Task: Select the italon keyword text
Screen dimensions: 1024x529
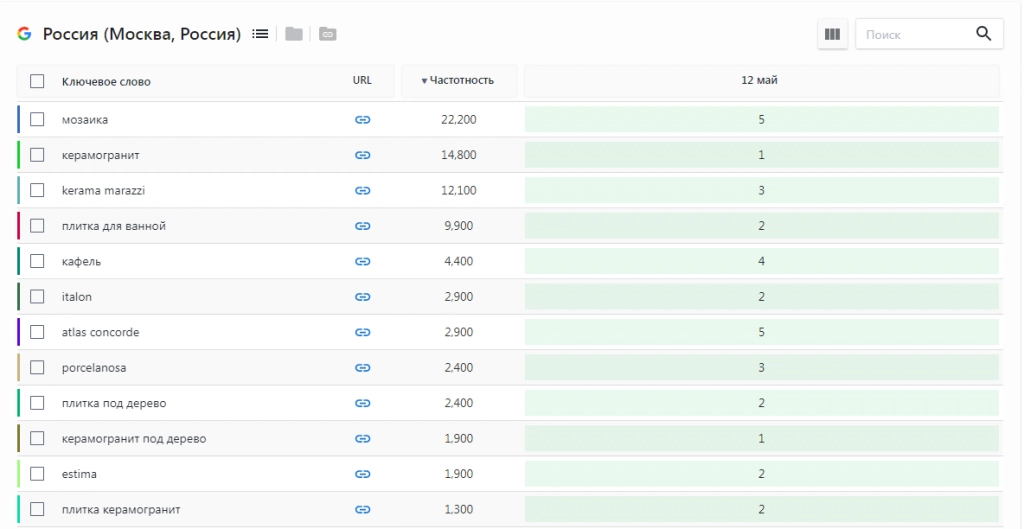Action: [76, 297]
